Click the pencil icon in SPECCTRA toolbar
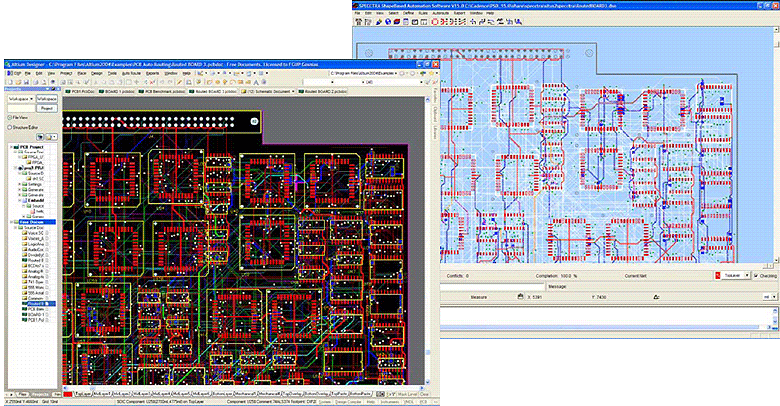Viewport: 780px width, 406px height. [379, 21]
